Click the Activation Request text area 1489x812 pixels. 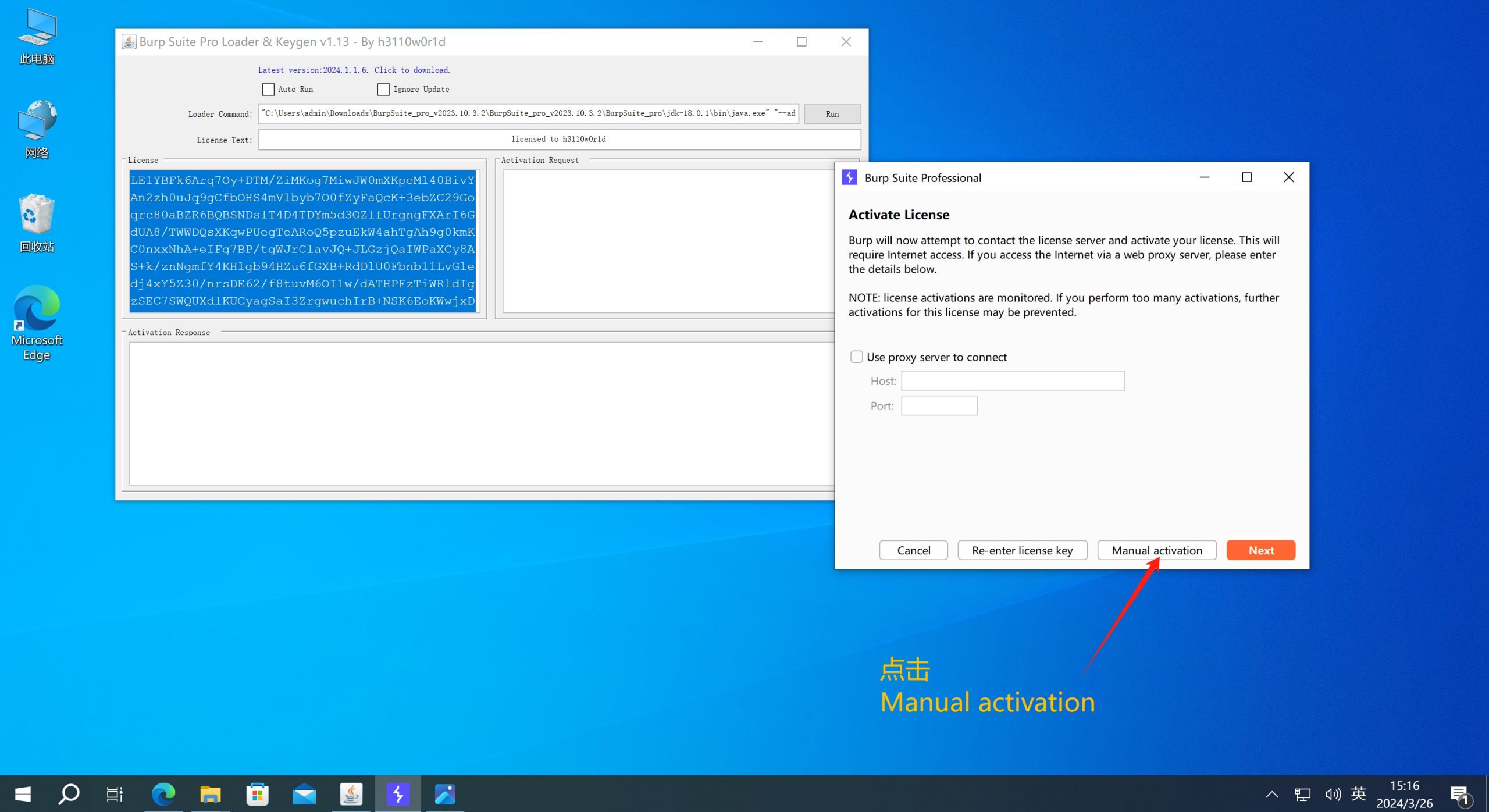coord(668,241)
